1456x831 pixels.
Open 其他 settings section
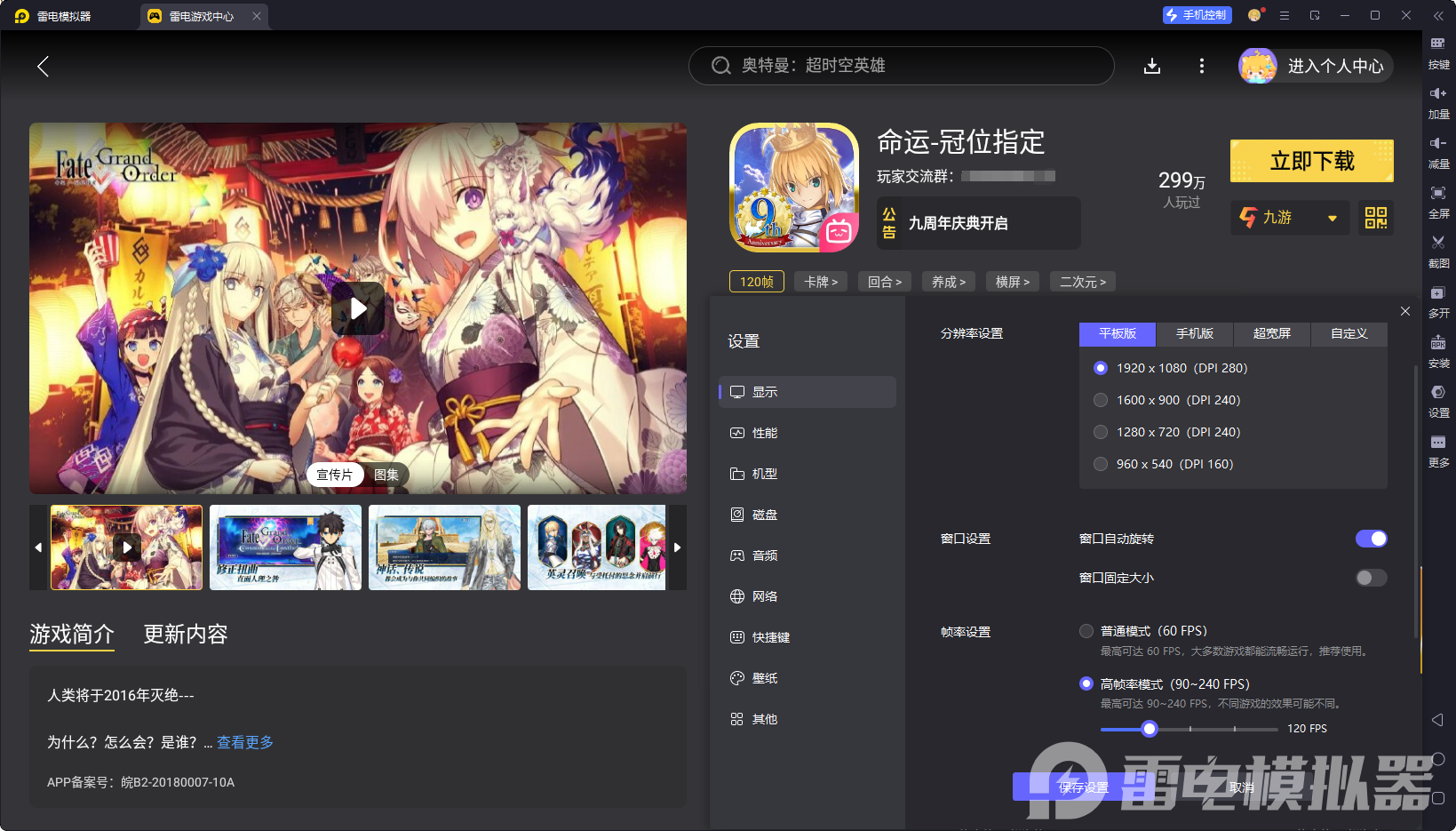tap(808, 719)
